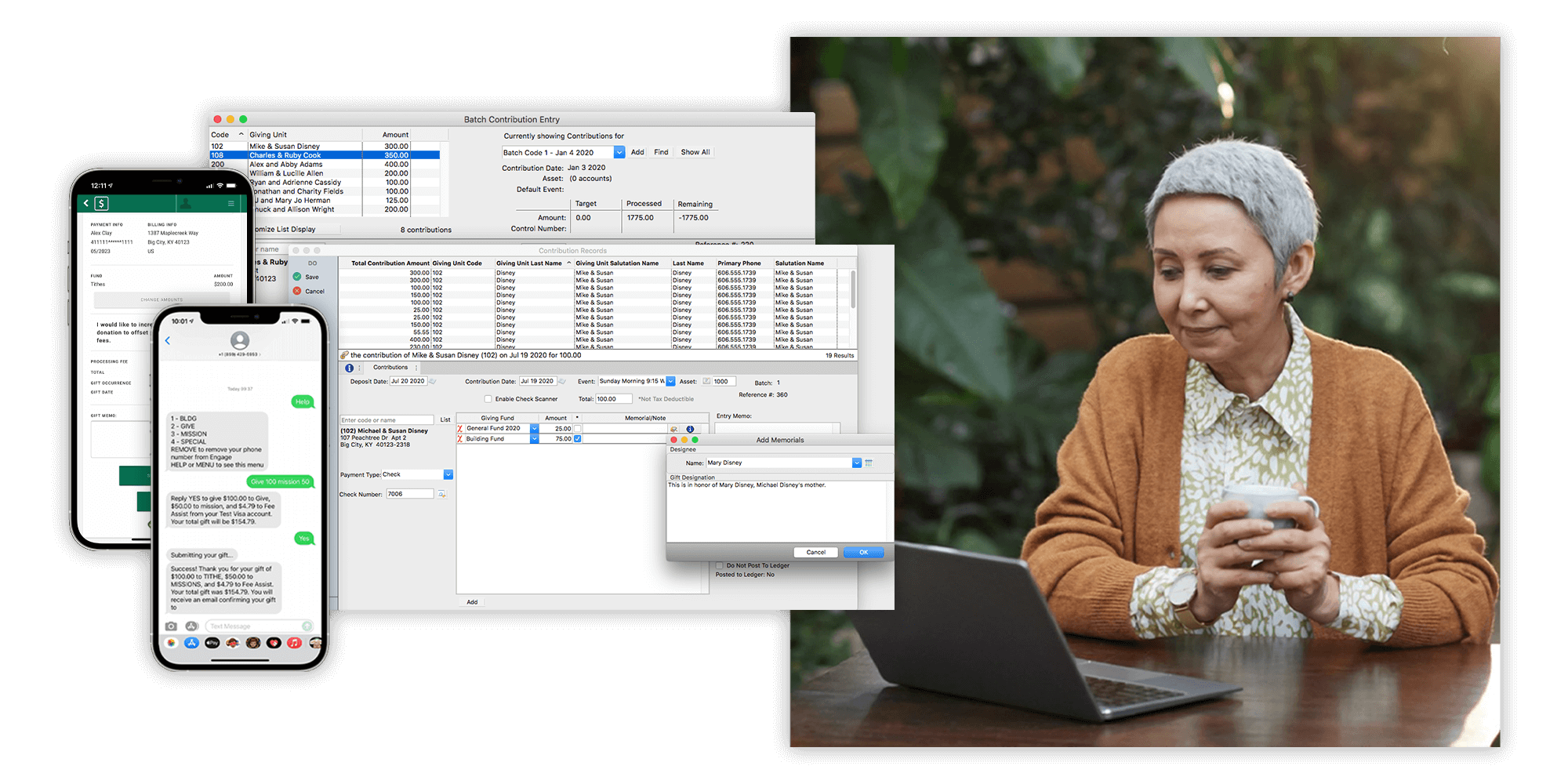Open the Event dropdown Sunday Morning 9:15
This screenshot has height=784, width=1568.
tap(670, 381)
